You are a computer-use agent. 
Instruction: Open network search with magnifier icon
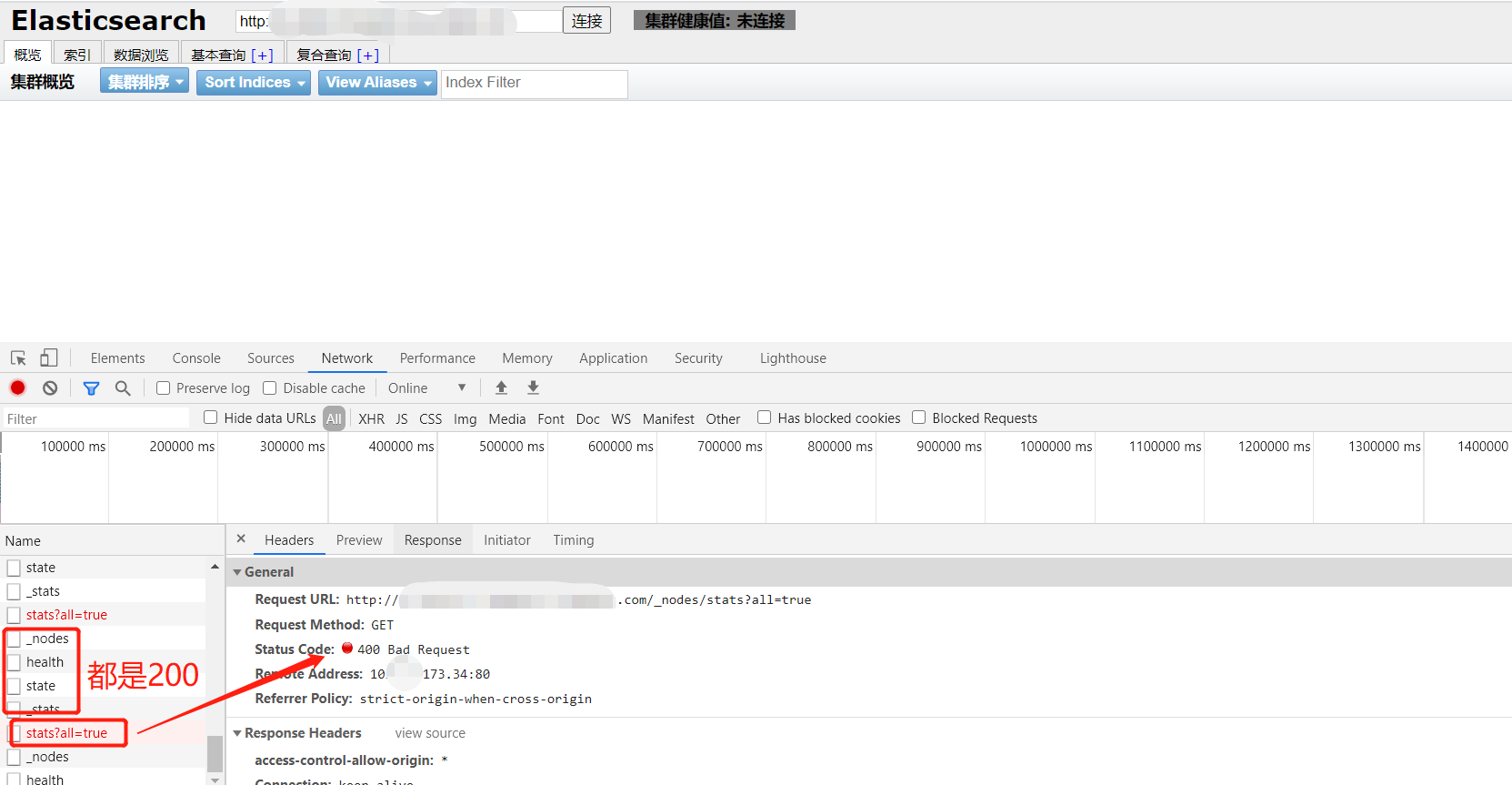tap(123, 388)
